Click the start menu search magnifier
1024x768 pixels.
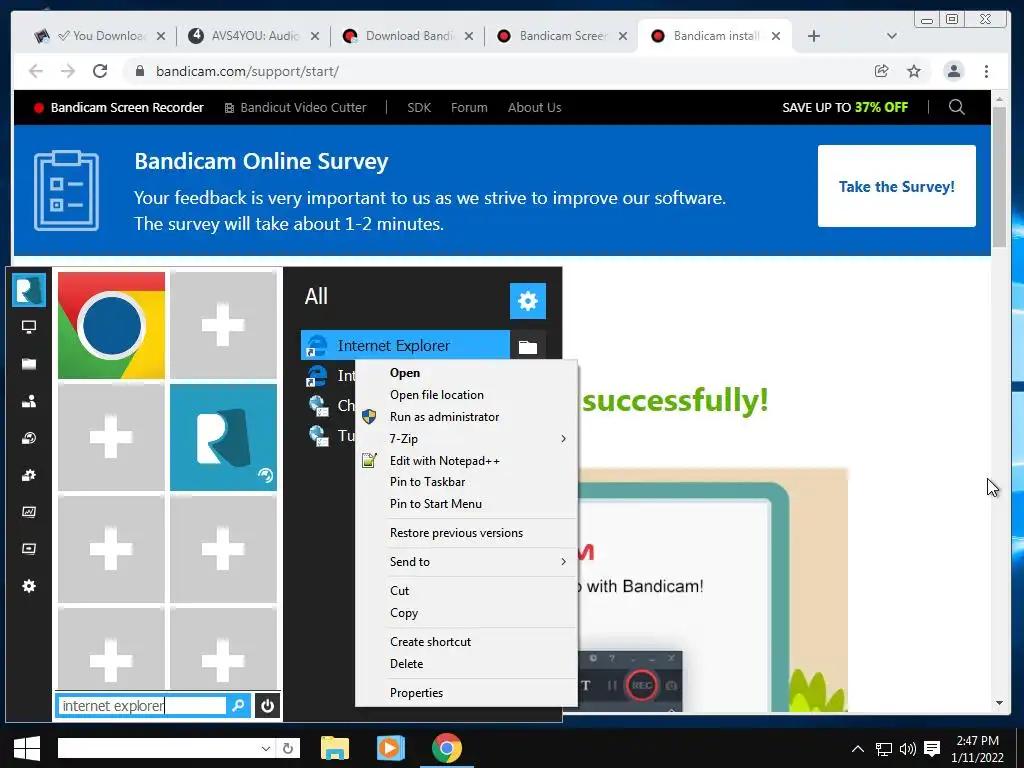[238, 705]
